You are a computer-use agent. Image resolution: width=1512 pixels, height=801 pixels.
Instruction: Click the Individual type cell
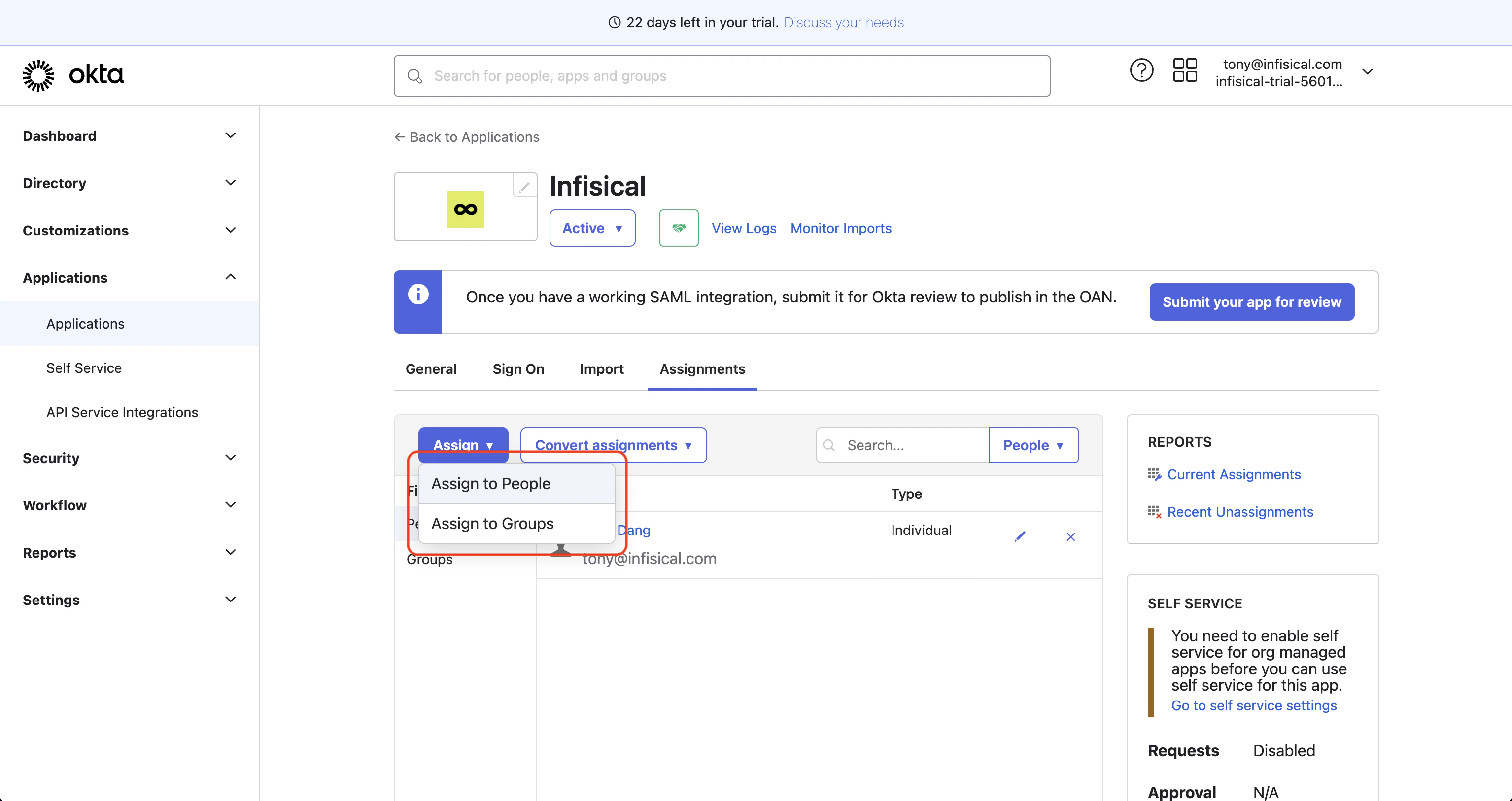[921, 531]
